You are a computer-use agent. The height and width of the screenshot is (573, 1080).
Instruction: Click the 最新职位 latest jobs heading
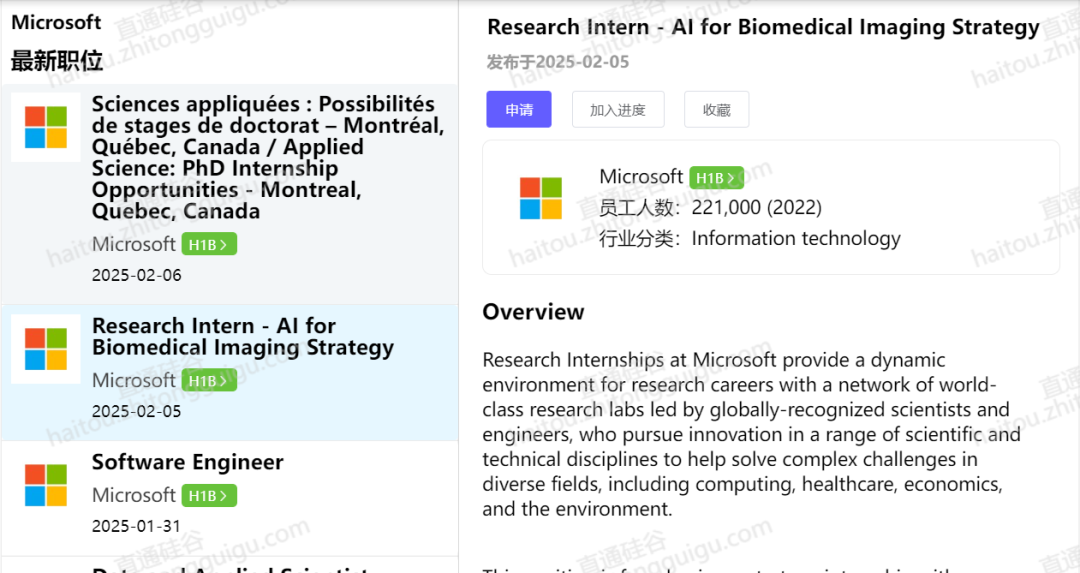point(56,61)
